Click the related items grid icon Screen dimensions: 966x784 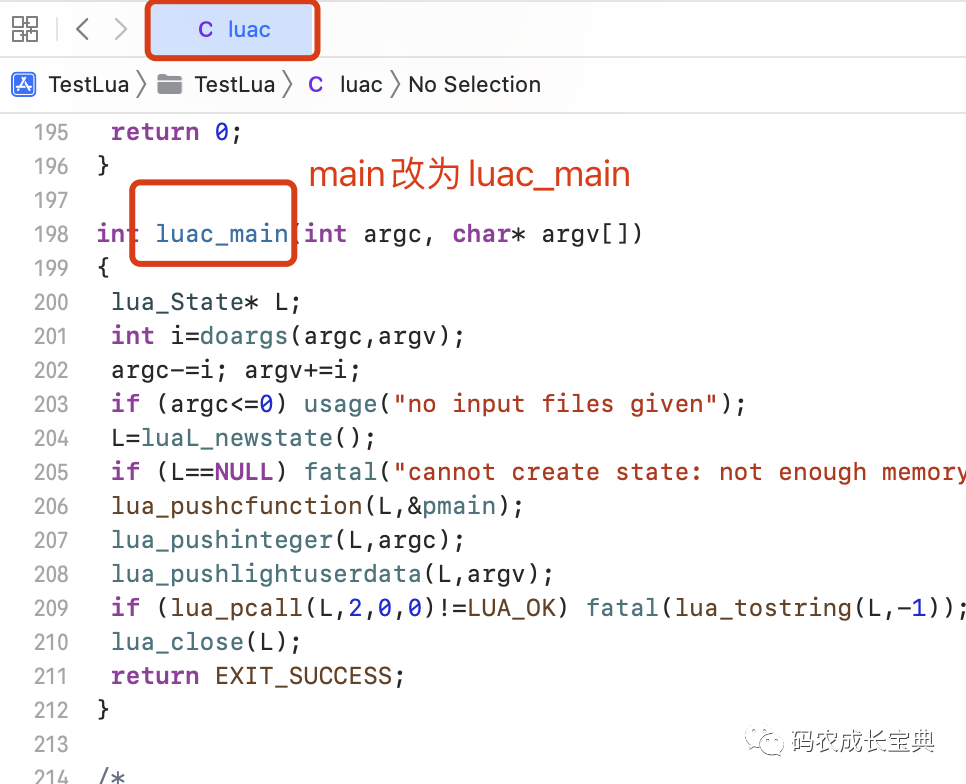[x=25, y=29]
